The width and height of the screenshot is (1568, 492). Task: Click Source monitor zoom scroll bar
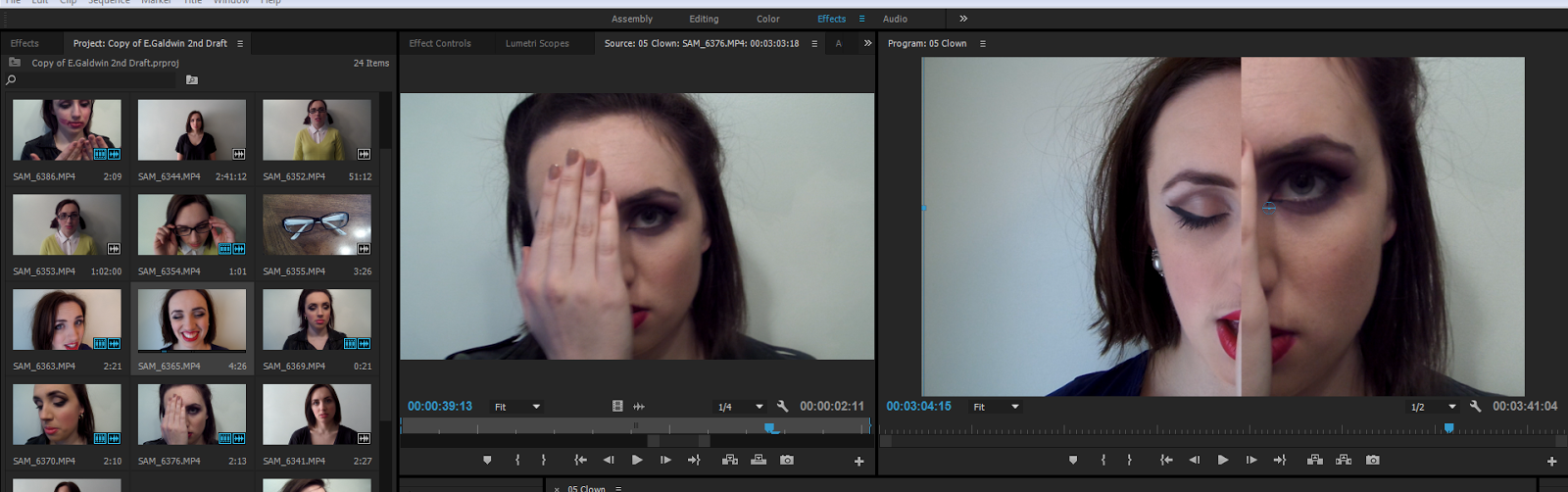[678, 441]
